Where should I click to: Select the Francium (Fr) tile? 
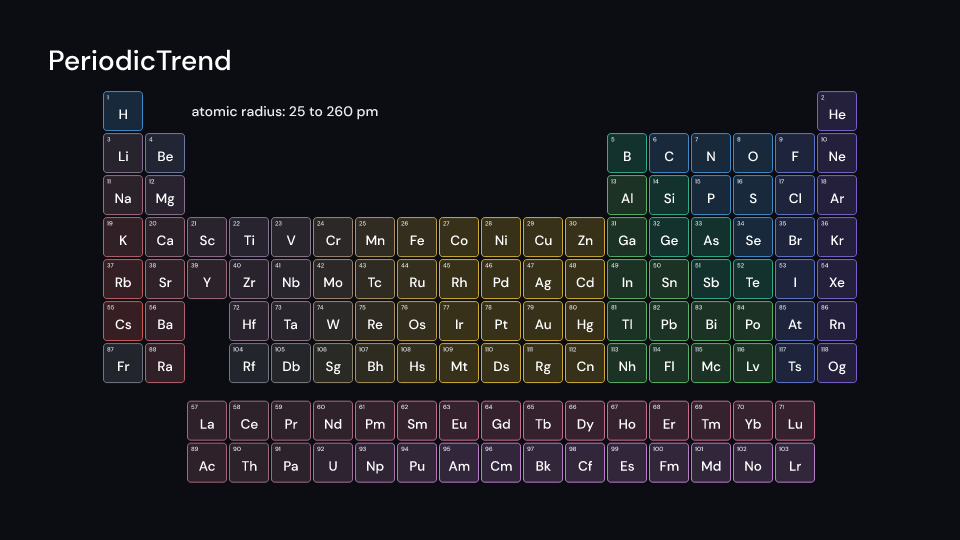point(123,363)
